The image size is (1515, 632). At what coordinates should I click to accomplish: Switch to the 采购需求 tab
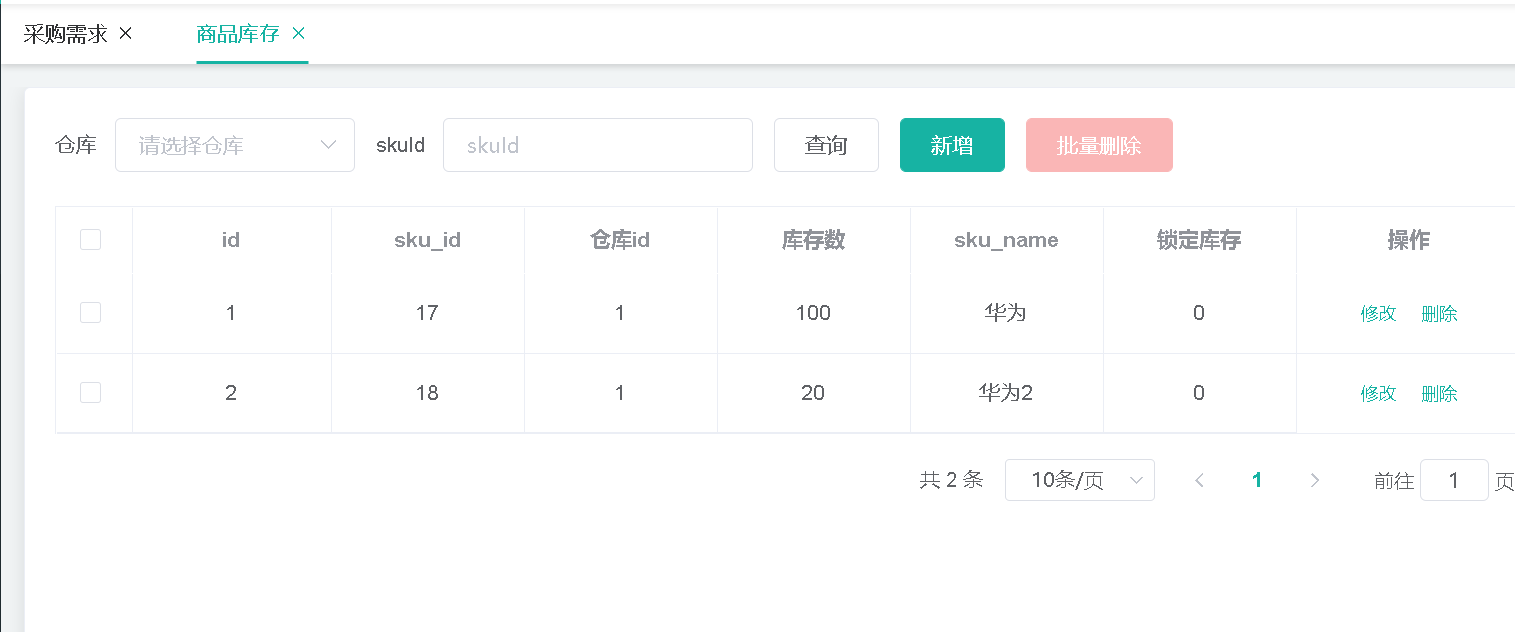(65, 33)
